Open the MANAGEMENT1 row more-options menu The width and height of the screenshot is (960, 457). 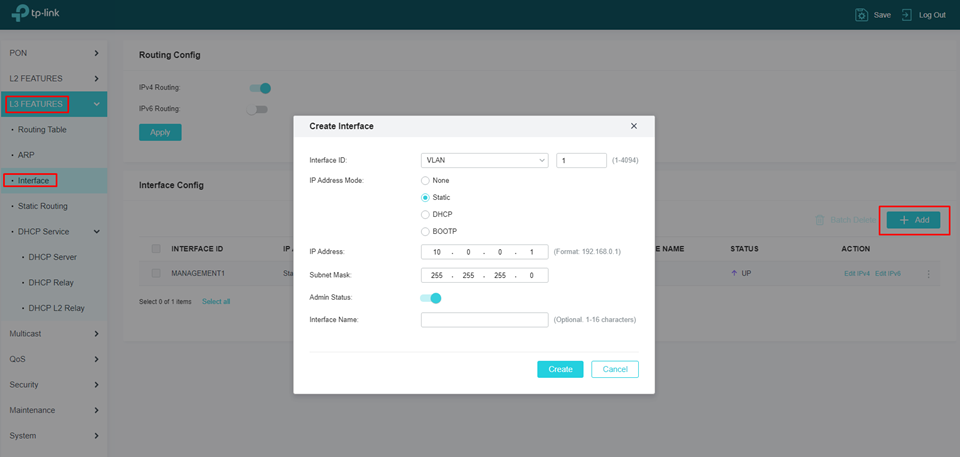click(x=928, y=273)
